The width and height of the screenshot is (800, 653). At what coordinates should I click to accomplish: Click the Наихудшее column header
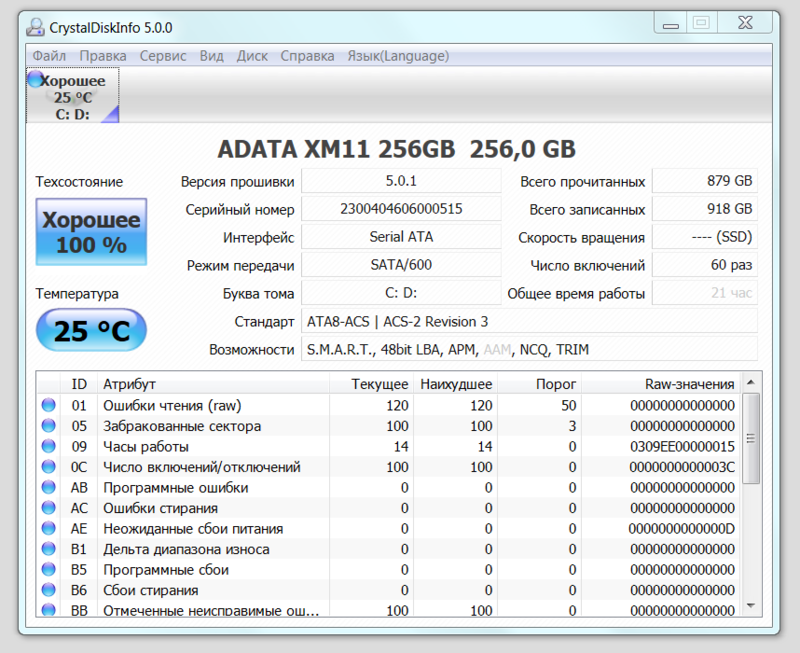(x=456, y=384)
